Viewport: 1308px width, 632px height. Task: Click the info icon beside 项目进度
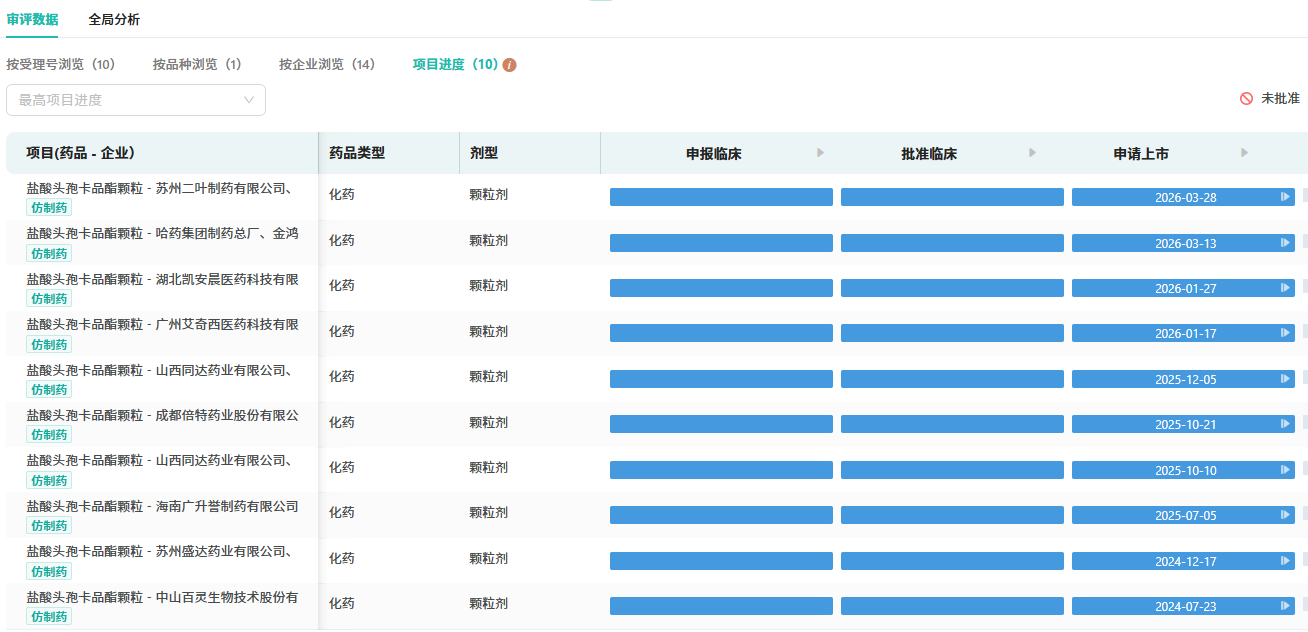coord(510,65)
